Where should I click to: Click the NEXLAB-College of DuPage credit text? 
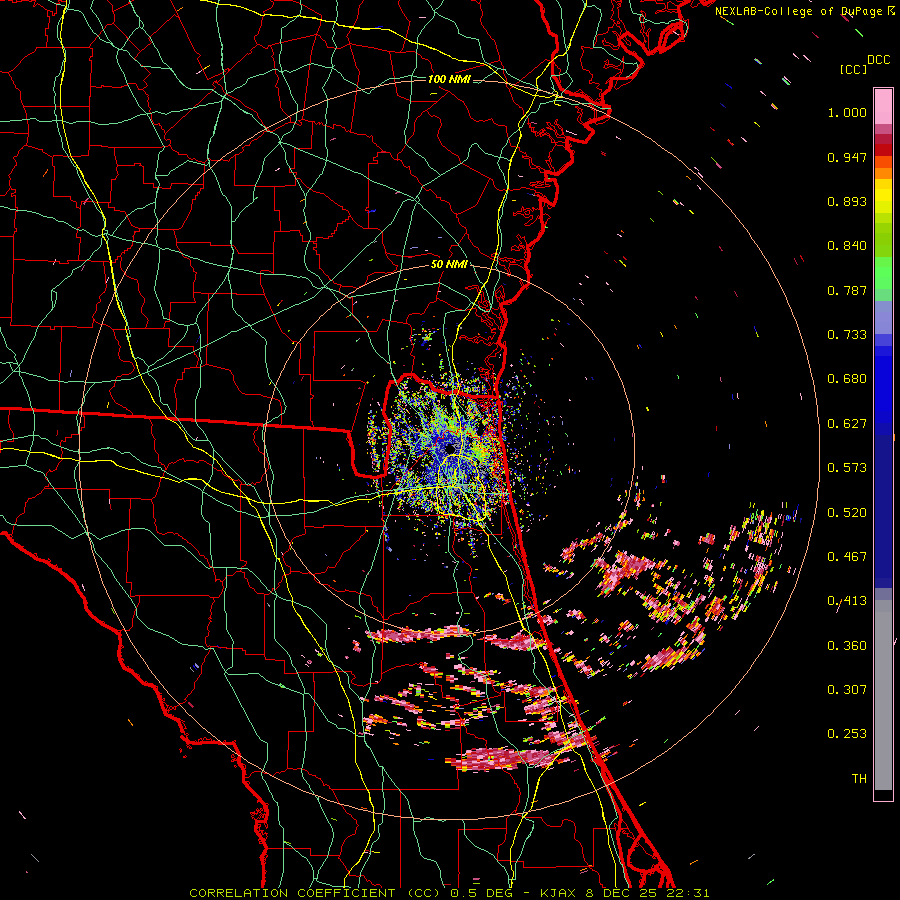pyautogui.click(x=800, y=11)
